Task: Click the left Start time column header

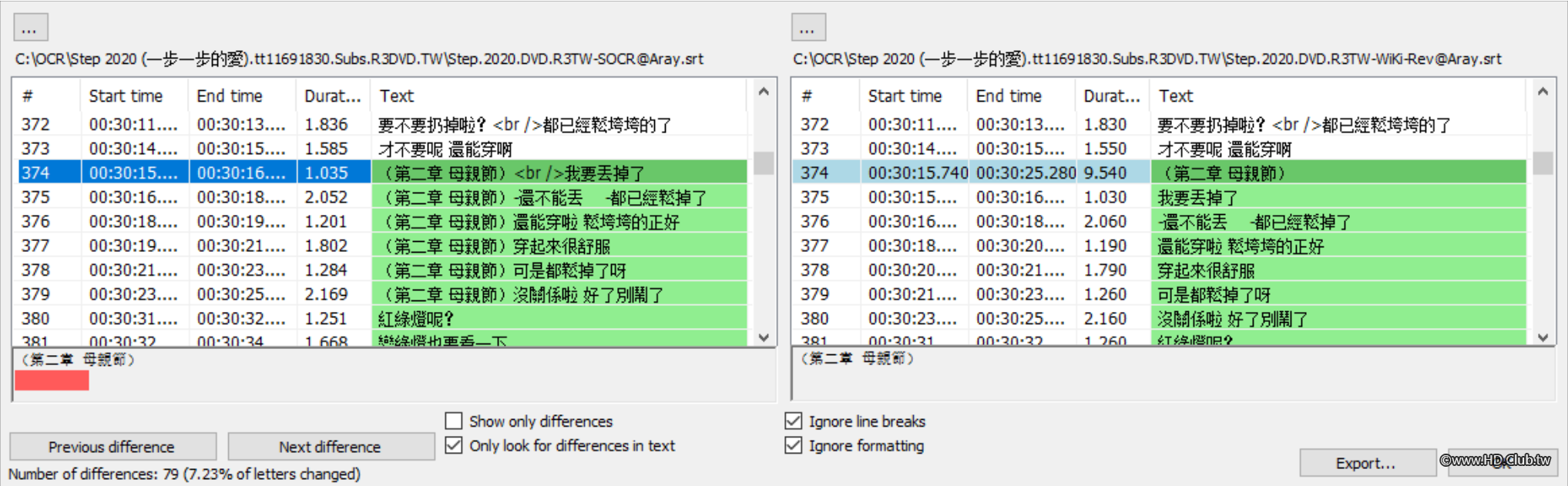Action: (x=126, y=96)
